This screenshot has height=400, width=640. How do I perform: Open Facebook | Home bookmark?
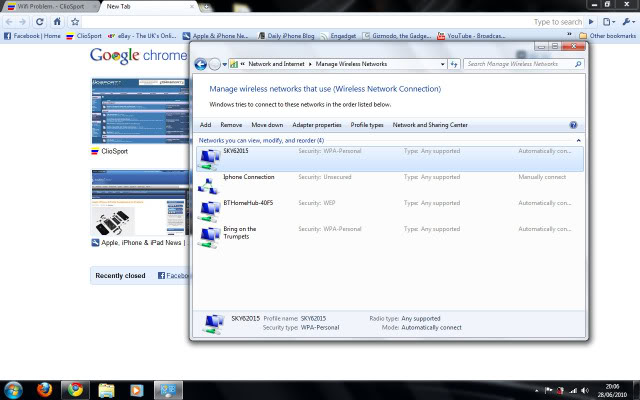32,36
